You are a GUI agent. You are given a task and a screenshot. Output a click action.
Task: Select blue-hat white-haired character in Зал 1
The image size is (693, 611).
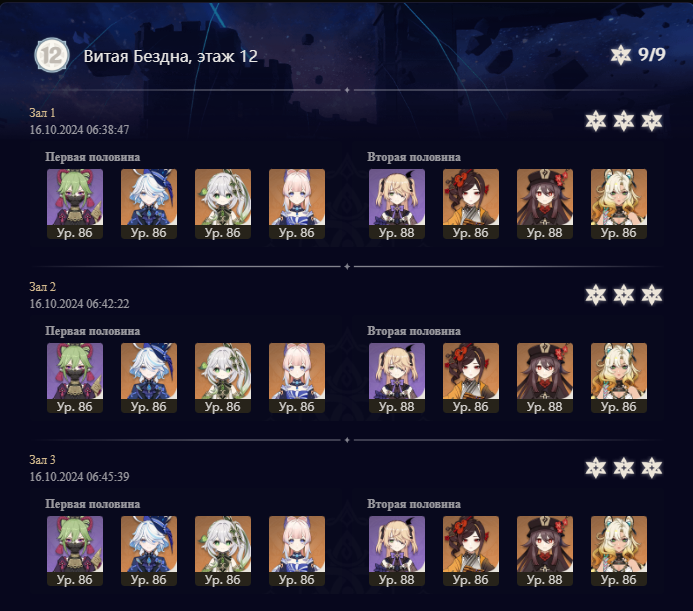[149, 204]
